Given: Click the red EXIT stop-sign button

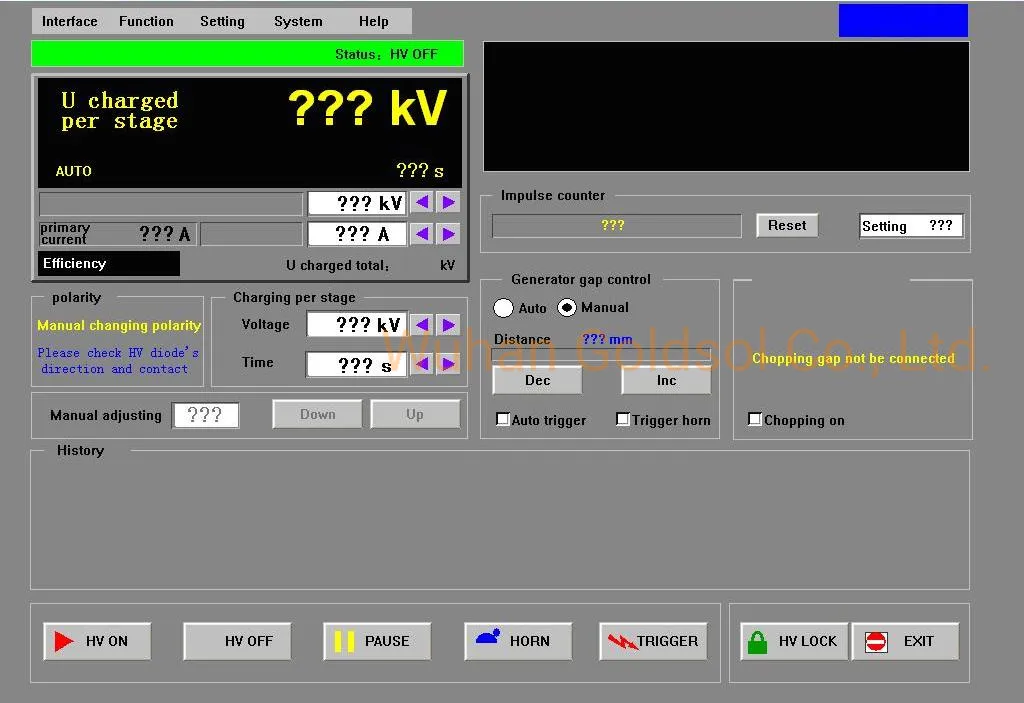Looking at the screenshot, I should tap(905, 641).
